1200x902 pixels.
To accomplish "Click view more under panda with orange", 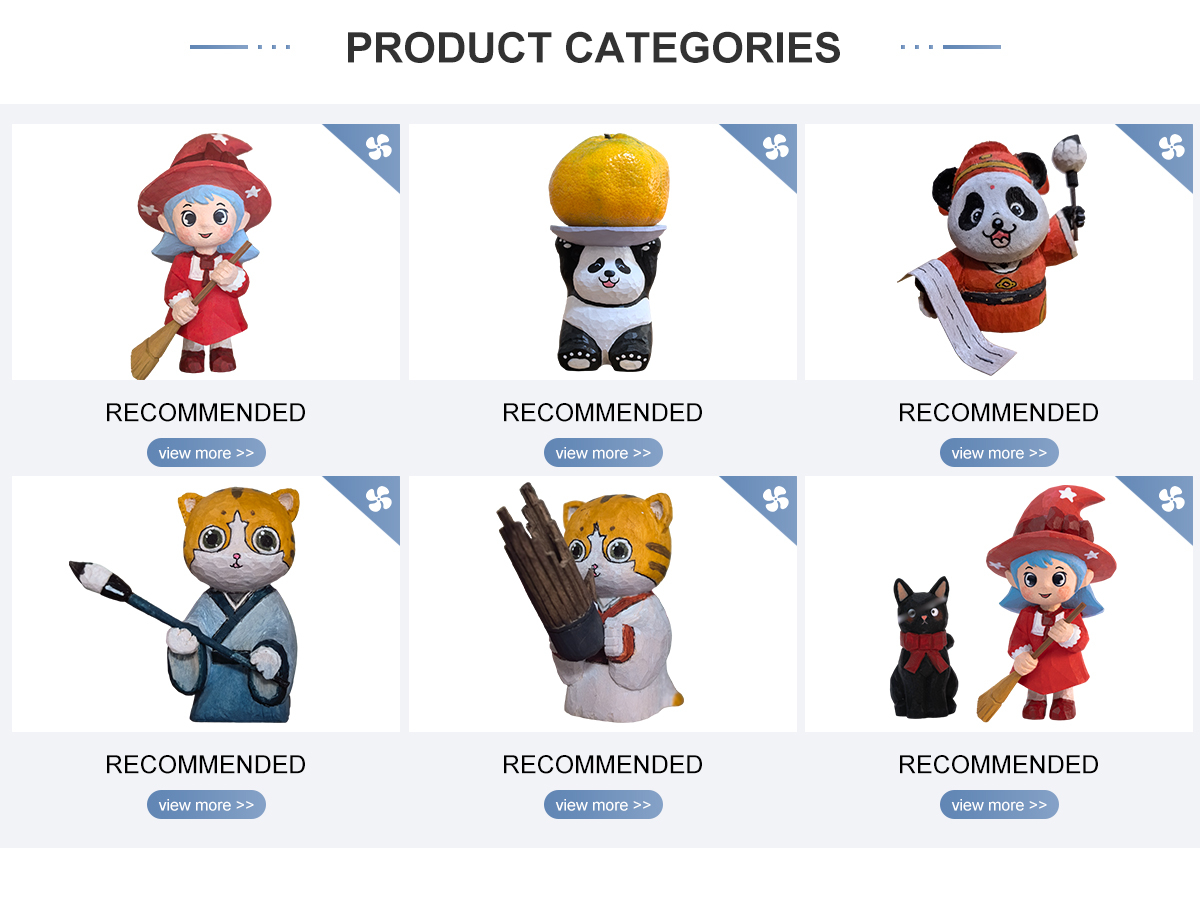I will pos(603,453).
